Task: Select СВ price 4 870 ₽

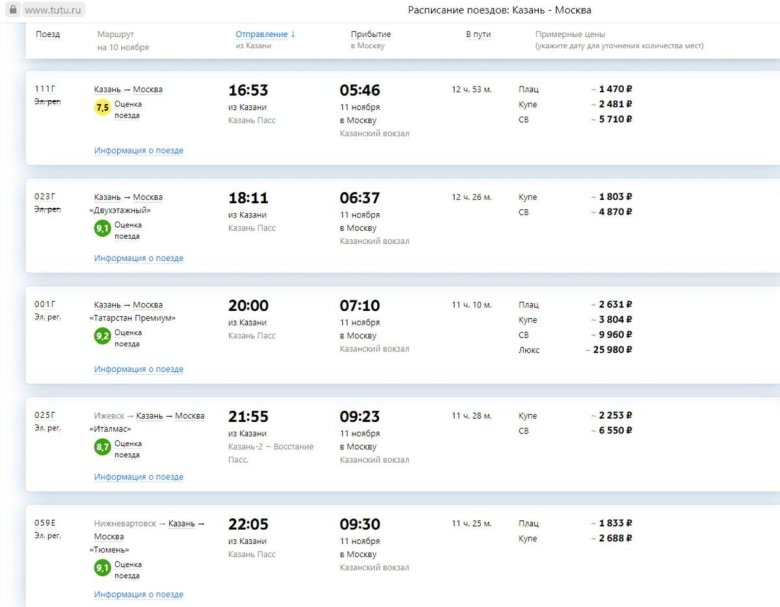Action: point(615,212)
